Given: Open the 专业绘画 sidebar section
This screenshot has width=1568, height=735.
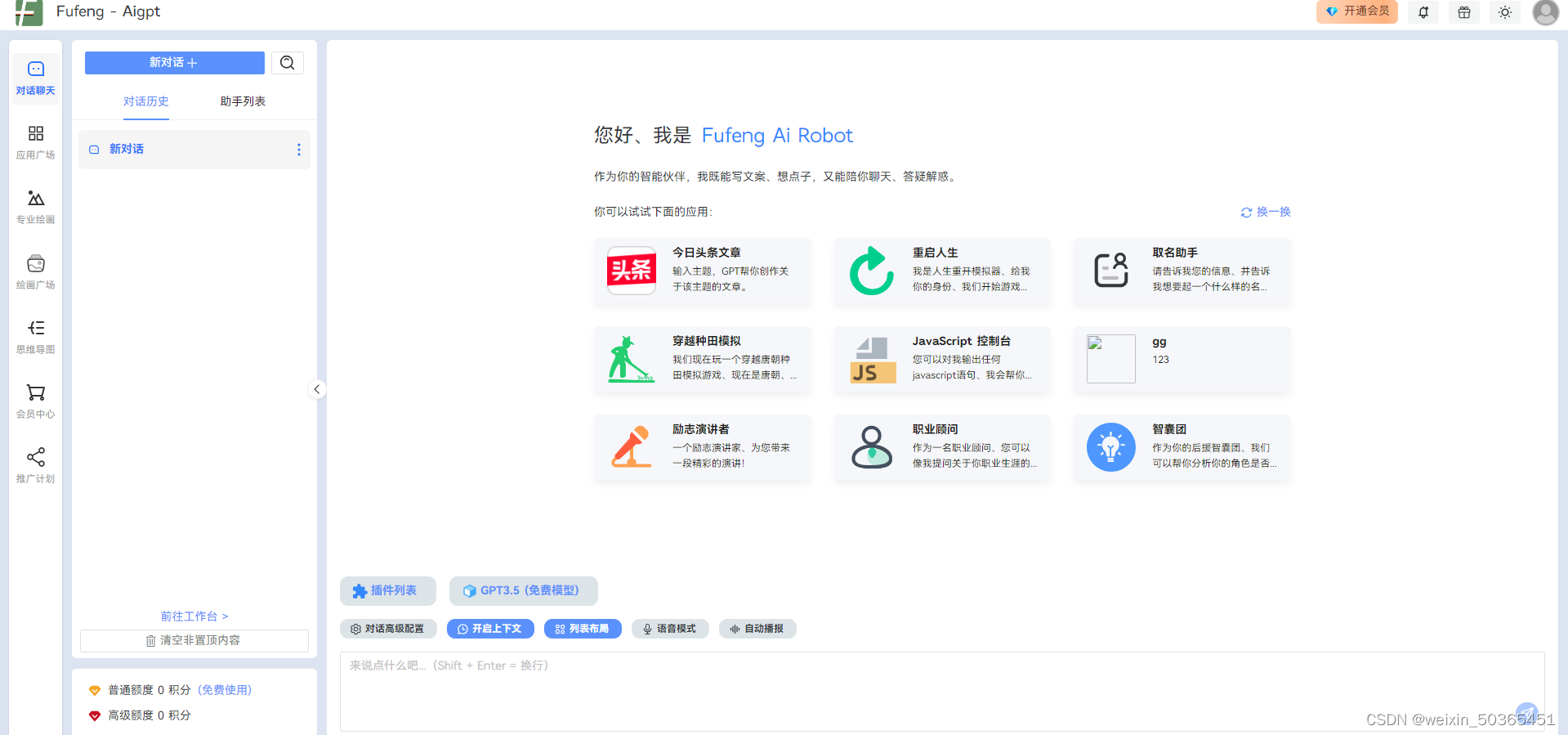Looking at the screenshot, I should coord(36,208).
